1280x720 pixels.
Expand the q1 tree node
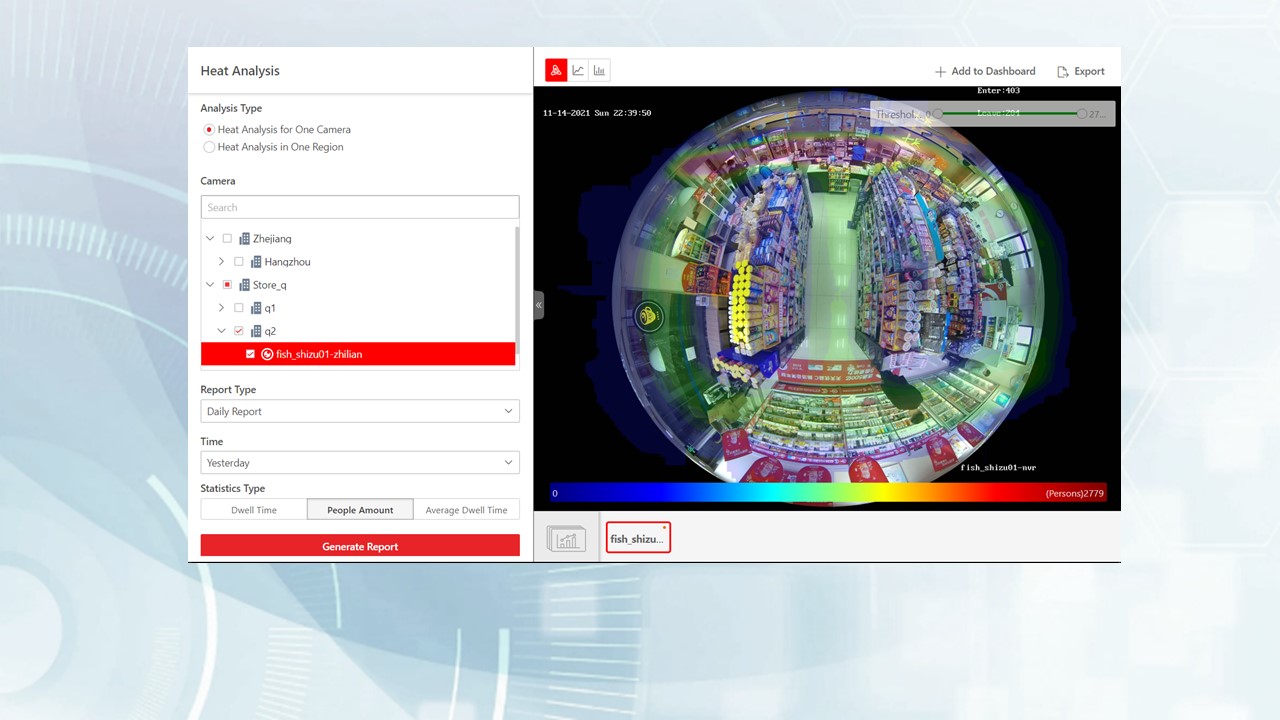[x=221, y=308]
